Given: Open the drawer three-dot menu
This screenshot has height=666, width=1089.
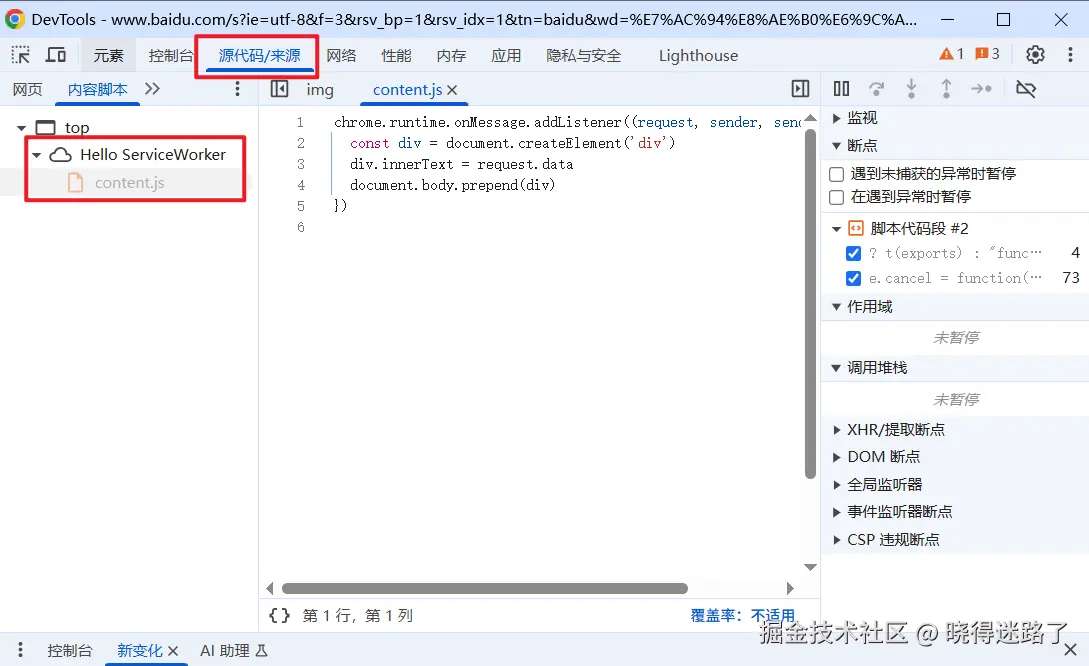Looking at the screenshot, I should click(x=20, y=649).
